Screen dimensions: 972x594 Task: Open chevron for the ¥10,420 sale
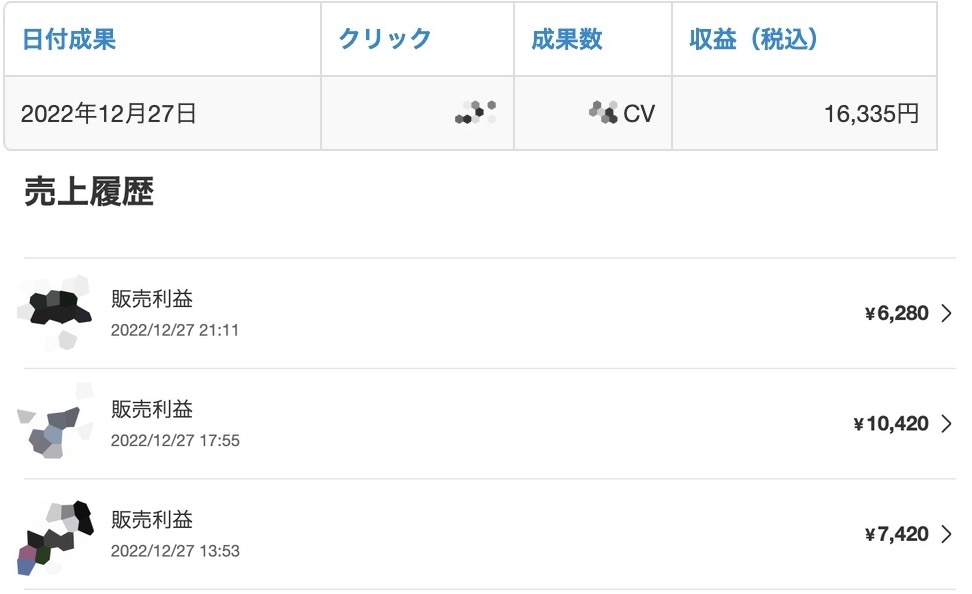tap(946, 423)
